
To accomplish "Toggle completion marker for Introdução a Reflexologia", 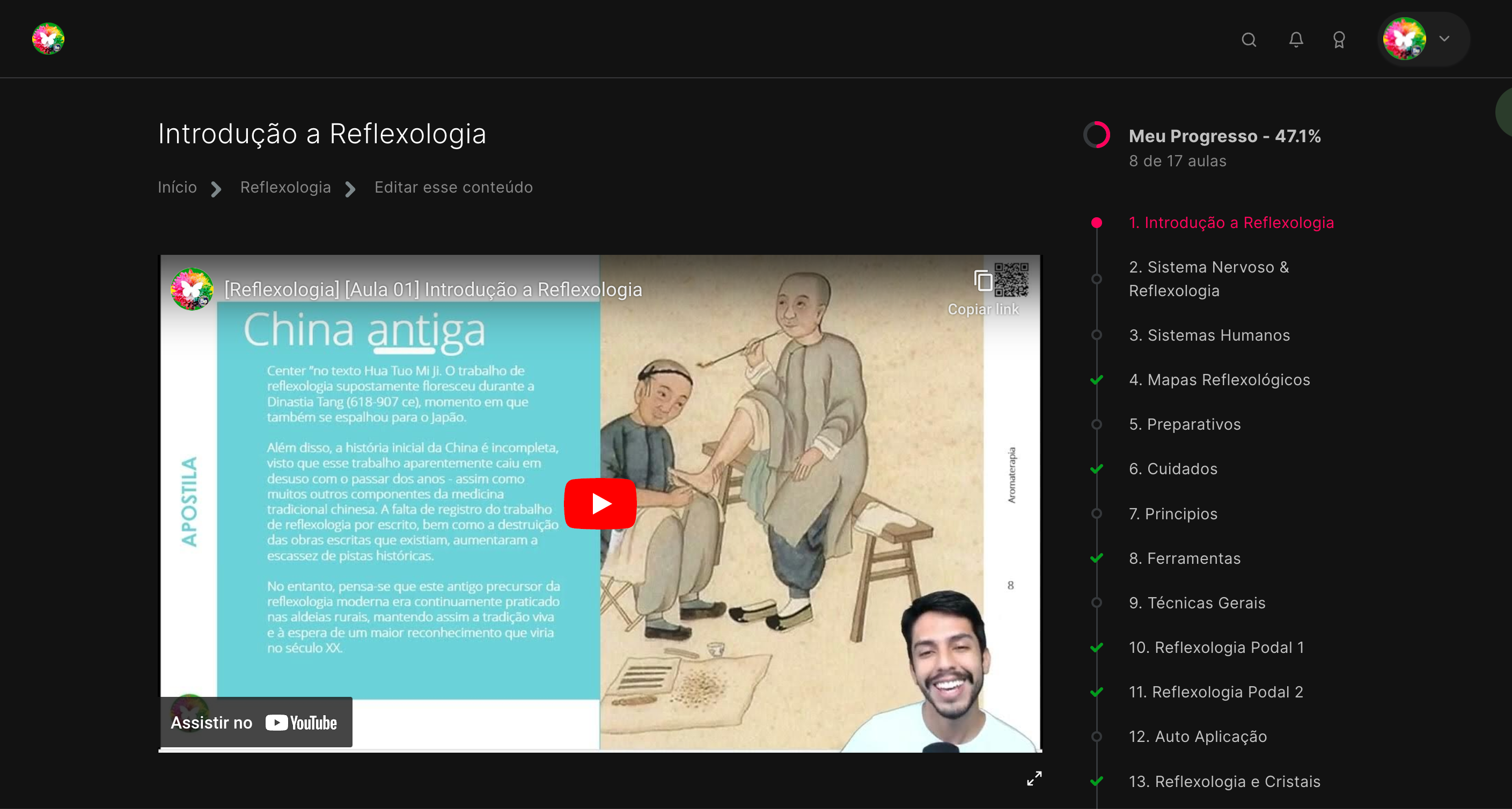I will (x=1096, y=223).
